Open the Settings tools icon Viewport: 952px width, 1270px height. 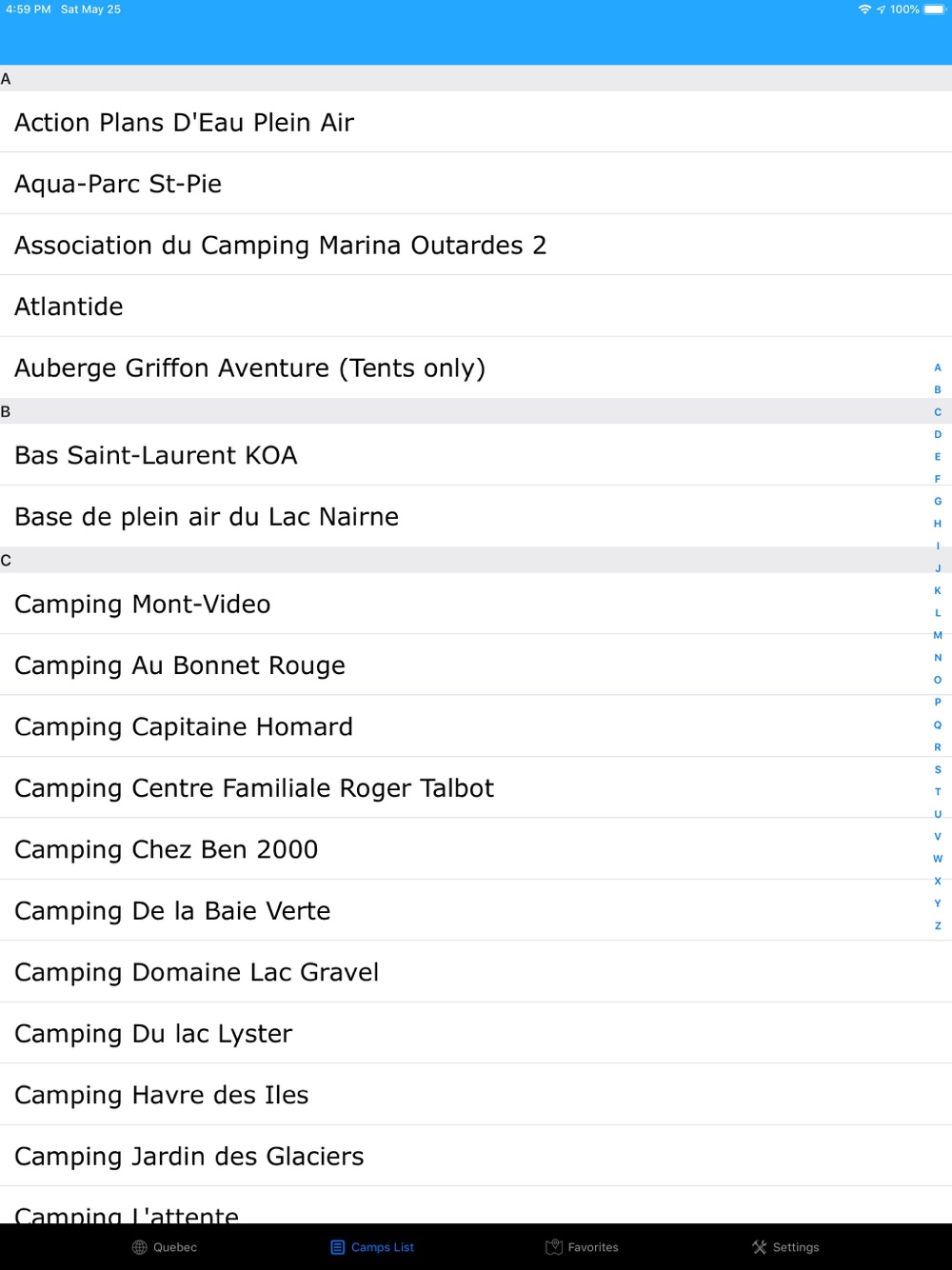click(x=760, y=1247)
